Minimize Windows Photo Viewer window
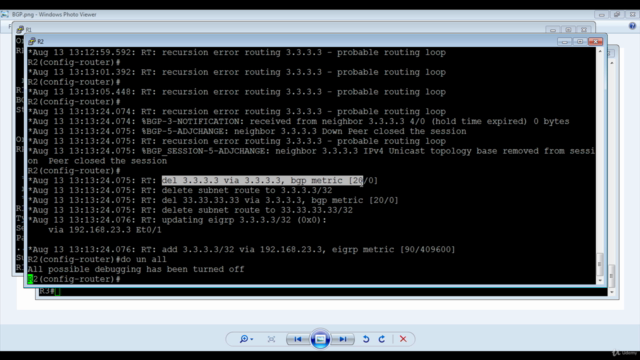The height and width of the screenshot is (360, 640). pos(601,15)
